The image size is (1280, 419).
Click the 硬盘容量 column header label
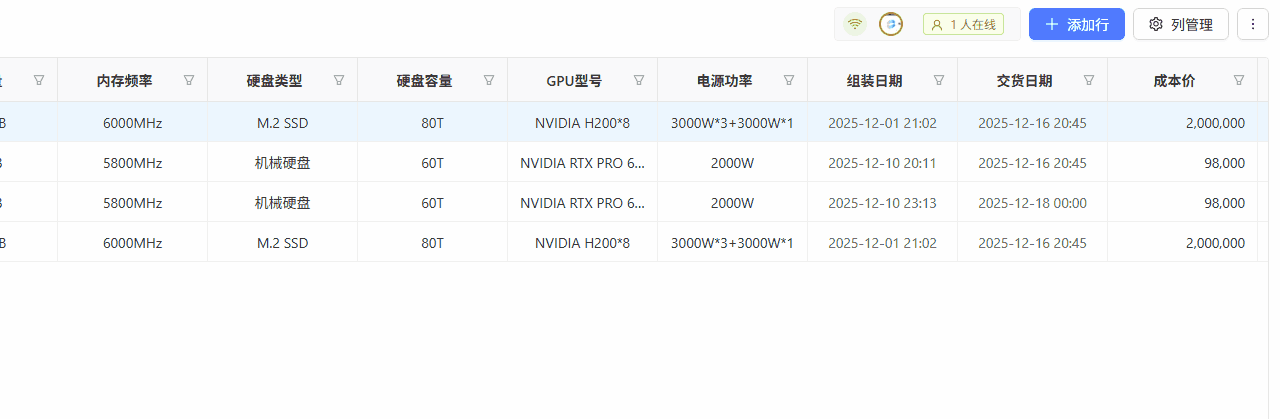pos(425,81)
